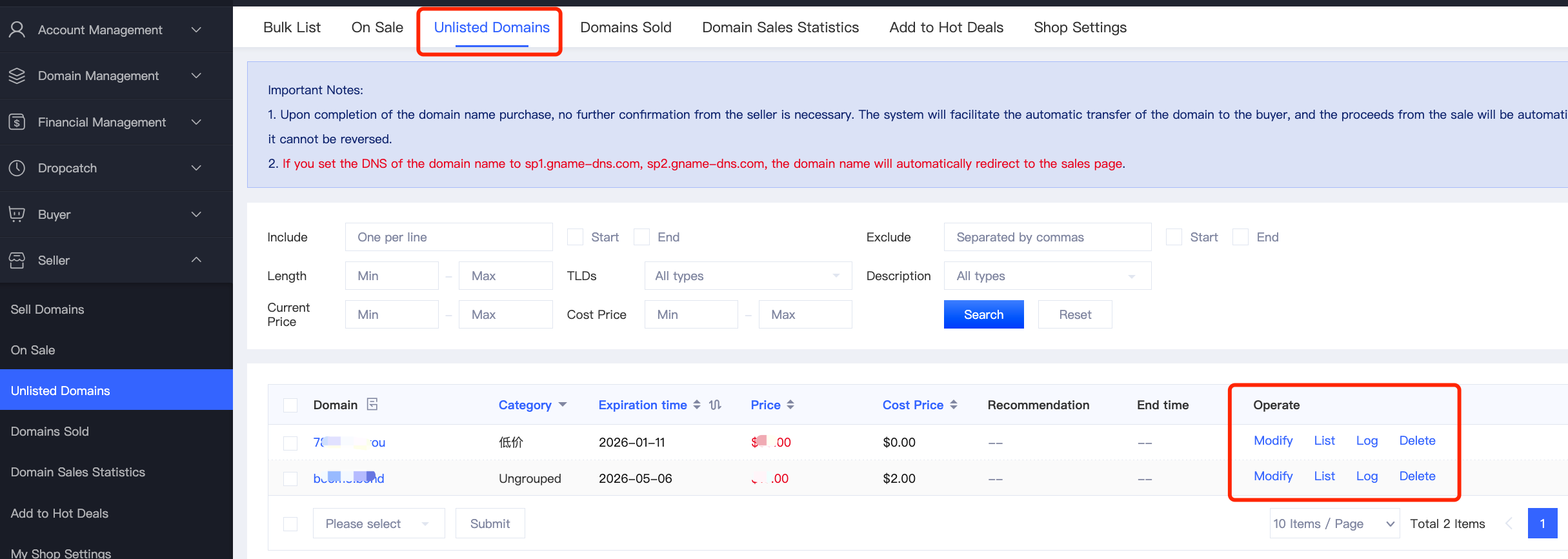
Task: Open the Description All types dropdown
Action: (1047, 276)
